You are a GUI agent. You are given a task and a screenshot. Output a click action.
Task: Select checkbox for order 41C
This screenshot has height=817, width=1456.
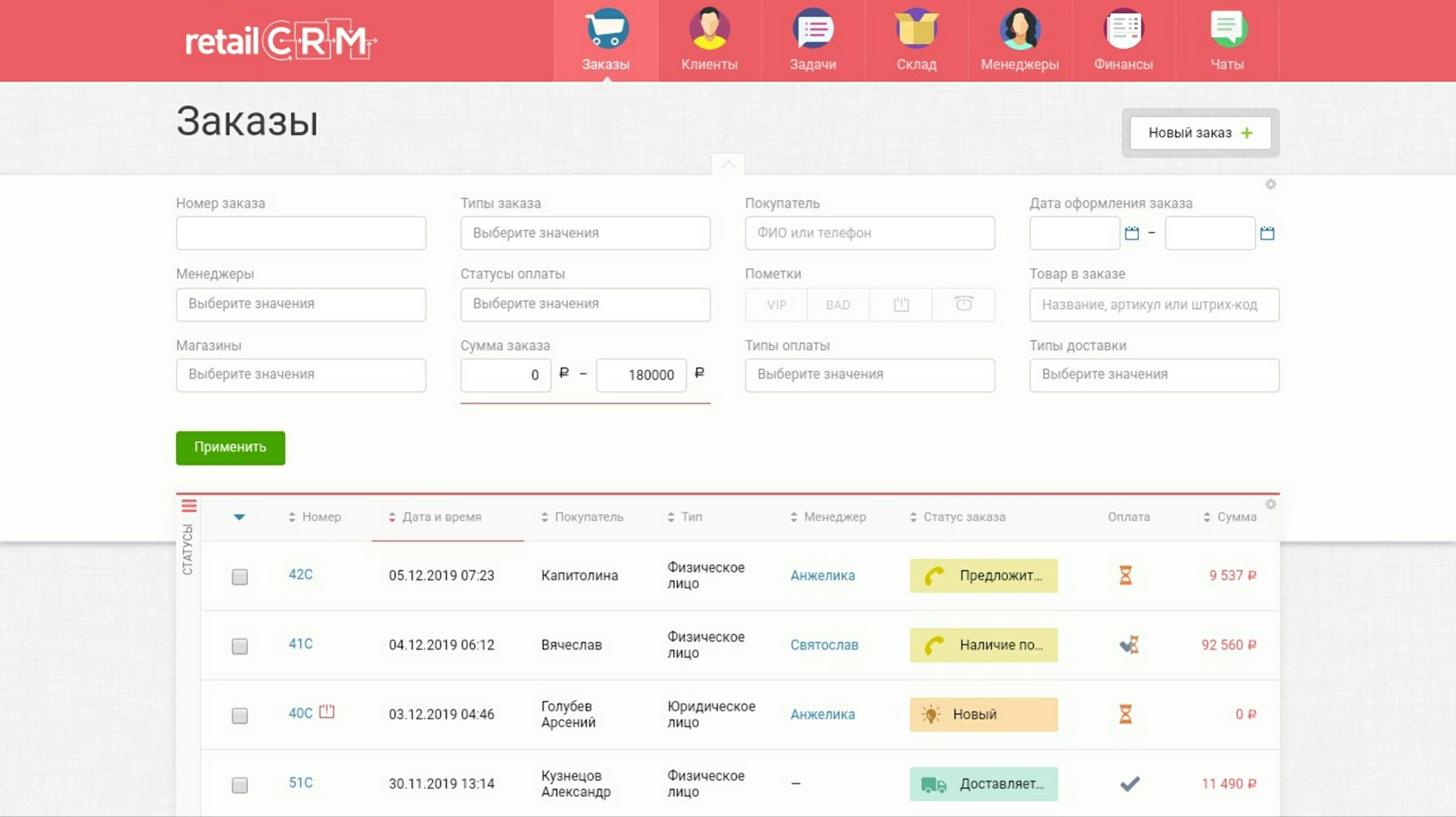click(239, 646)
